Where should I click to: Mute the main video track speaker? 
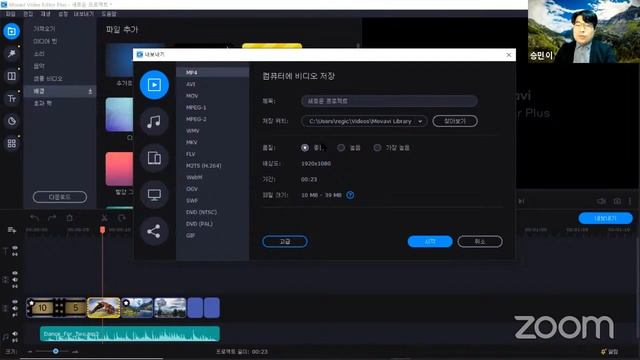[x=15, y=308]
